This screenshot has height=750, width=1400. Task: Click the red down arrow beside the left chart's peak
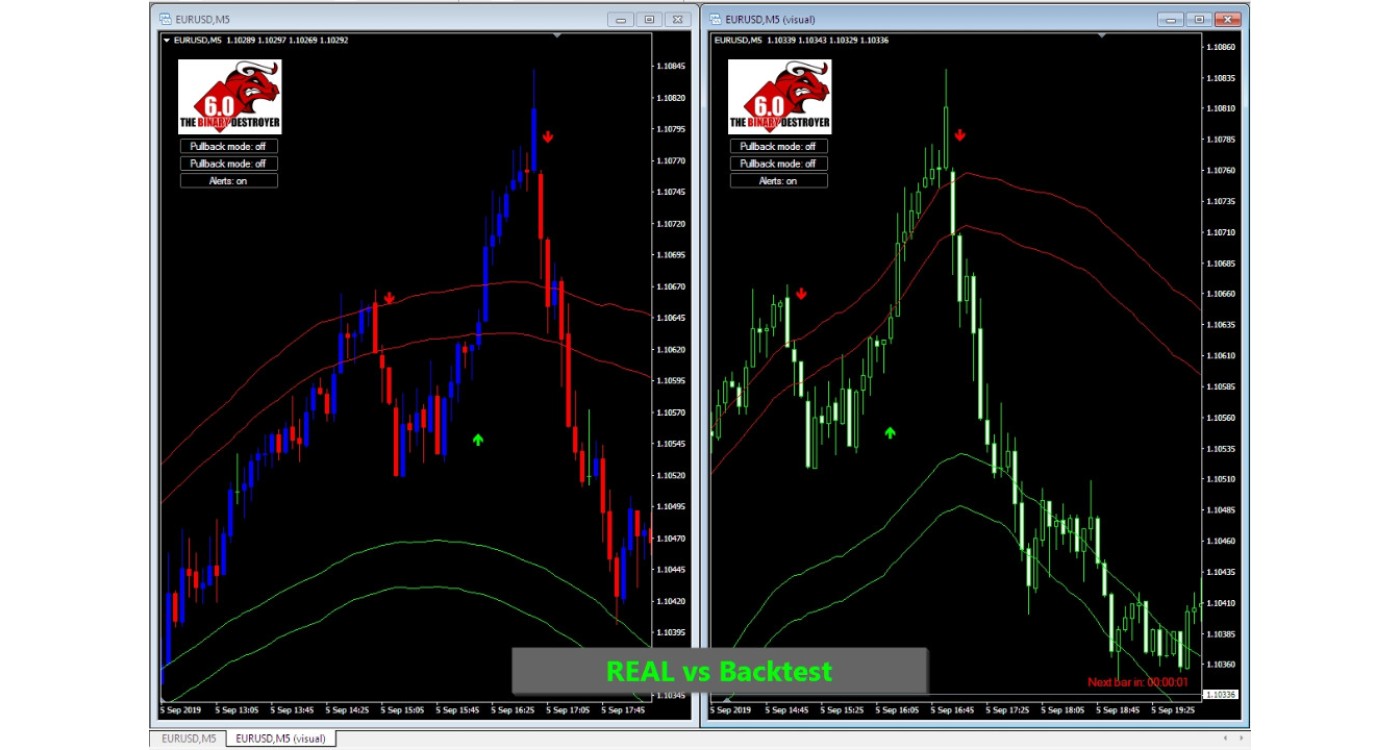point(548,136)
